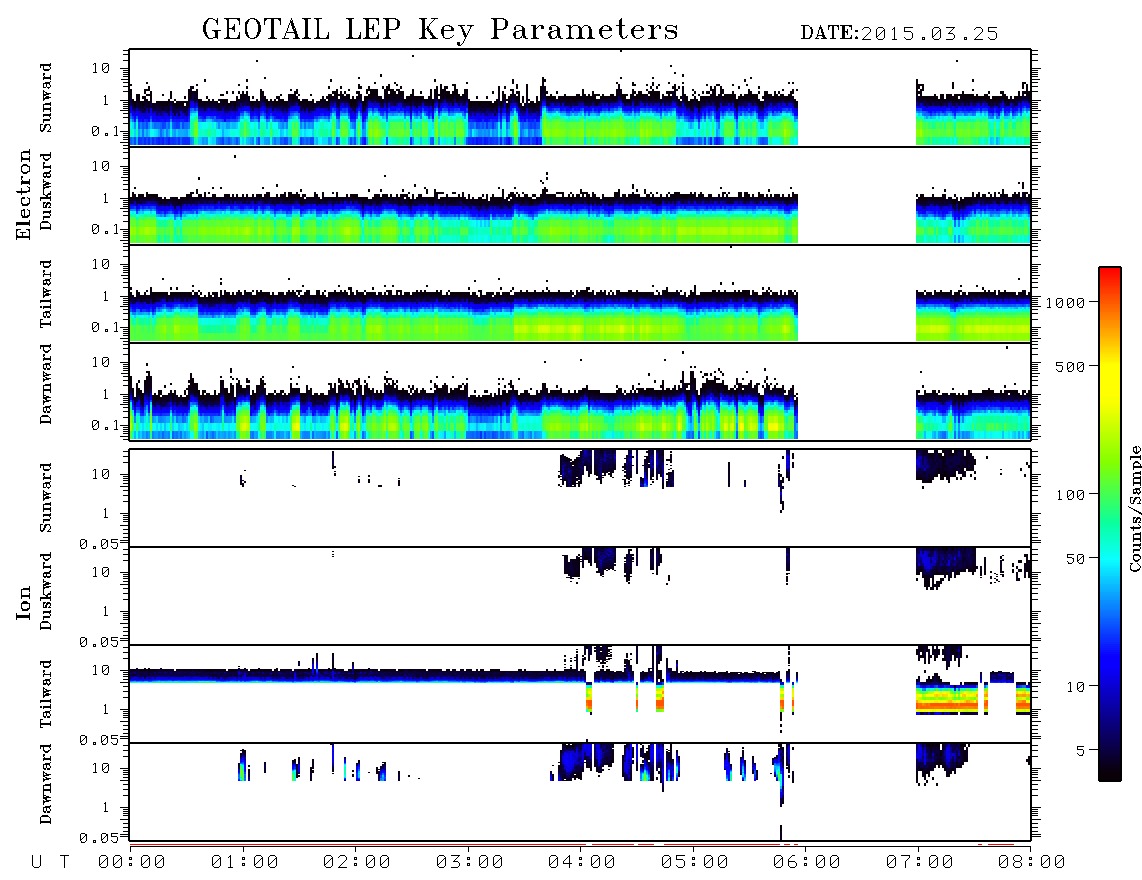Click the Counts/Sample colorbar title
This screenshot has width=1142, height=880.
coord(1134,508)
